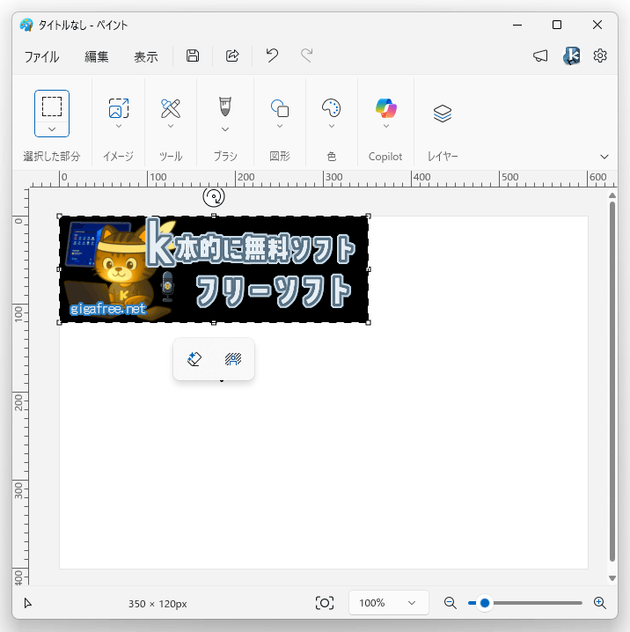
Task: Open the settings gear
Action: [x=600, y=56]
